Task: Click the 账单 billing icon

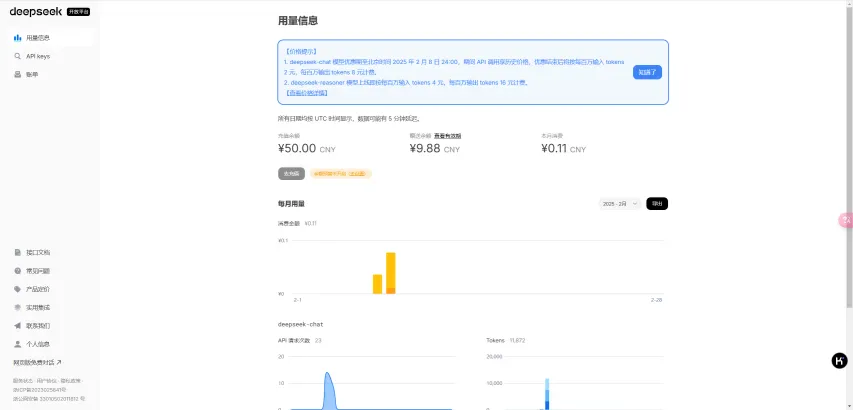Action: coord(17,74)
